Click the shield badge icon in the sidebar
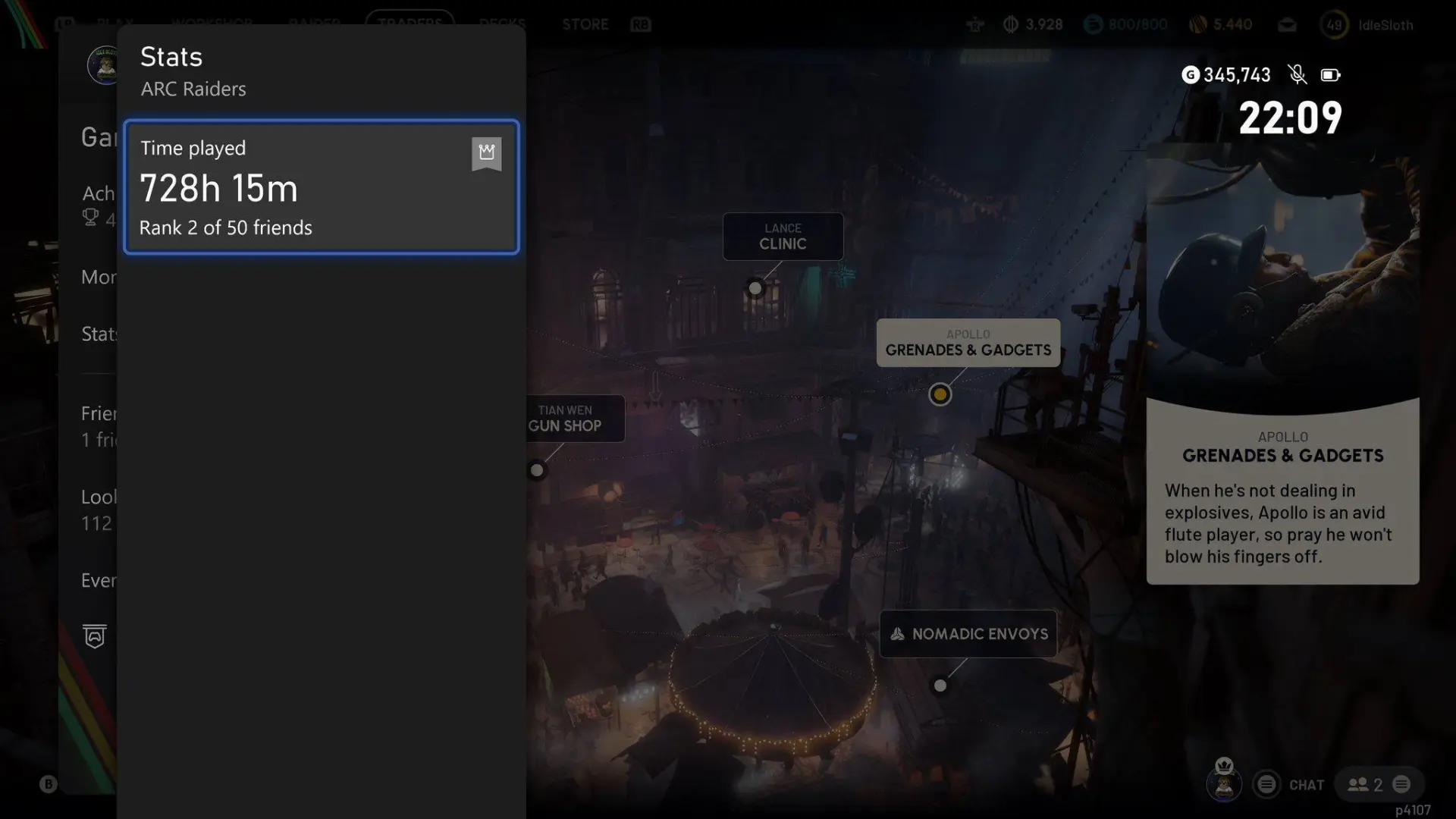Screen dimensions: 1456x819 tap(95, 635)
